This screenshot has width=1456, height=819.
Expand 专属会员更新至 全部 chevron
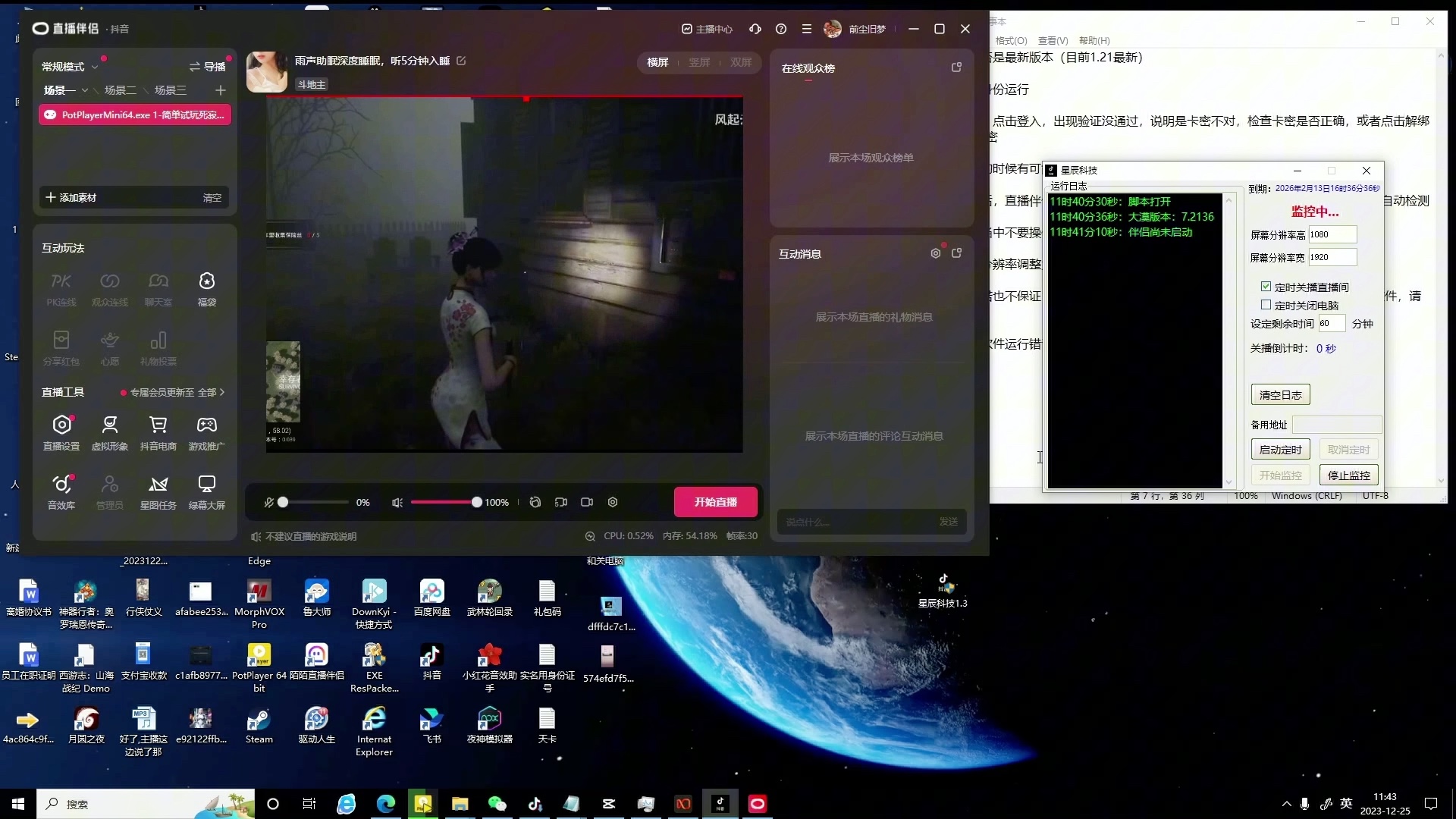click(x=222, y=393)
